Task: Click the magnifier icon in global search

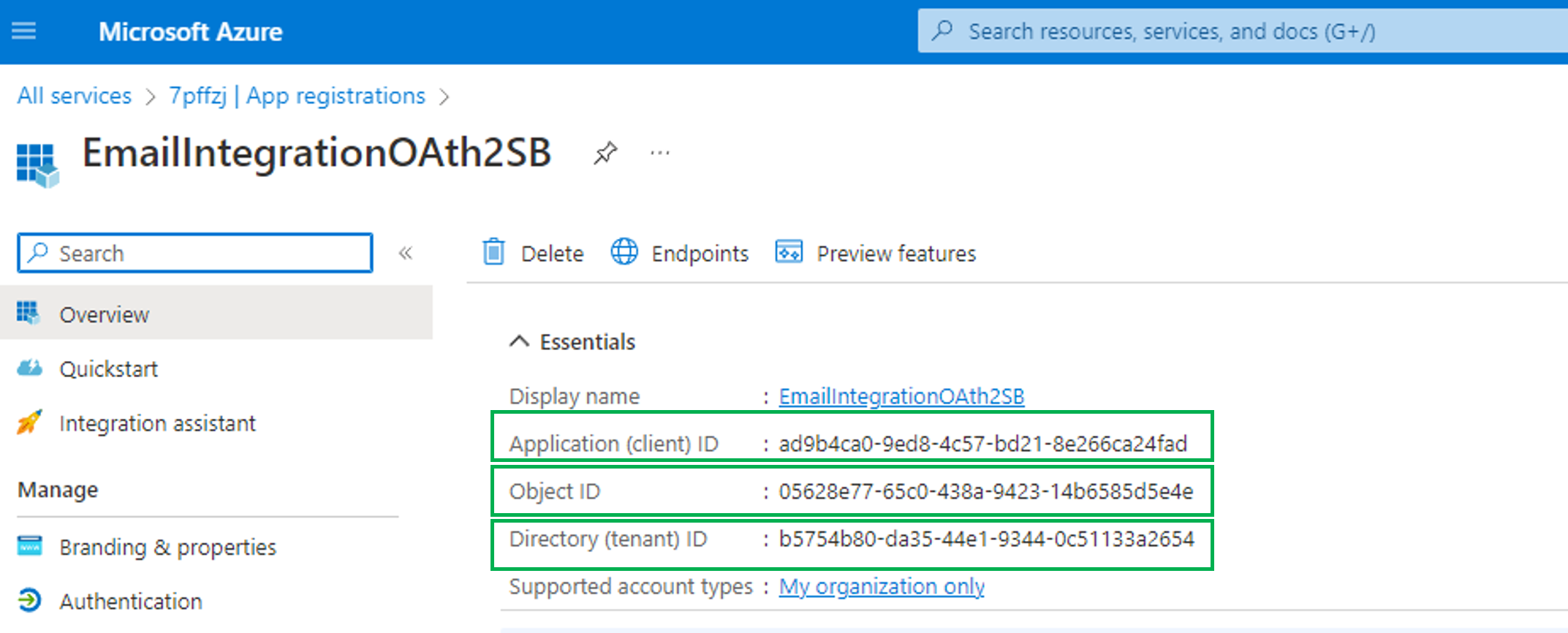Action: (942, 31)
